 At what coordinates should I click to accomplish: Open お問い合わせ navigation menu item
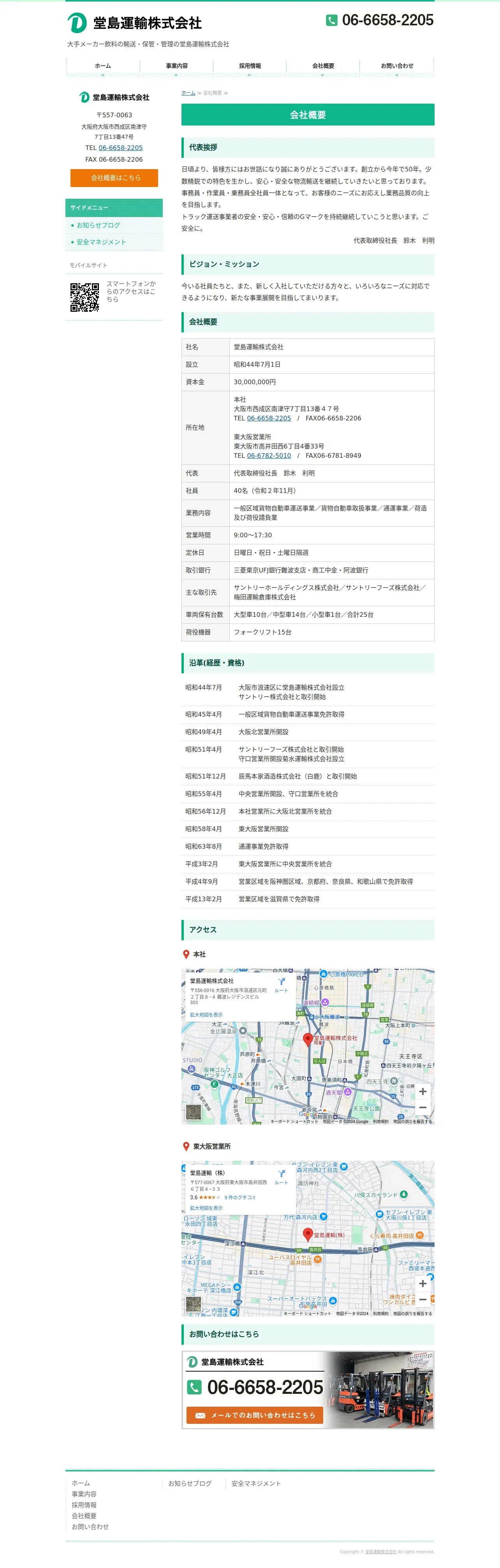coord(396,66)
